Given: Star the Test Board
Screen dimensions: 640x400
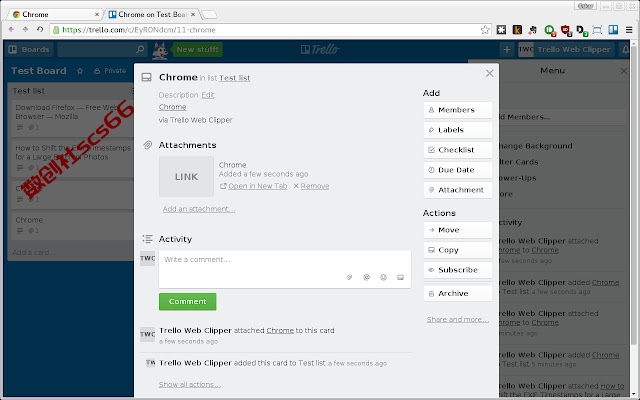Looking at the screenshot, I should 80,71.
